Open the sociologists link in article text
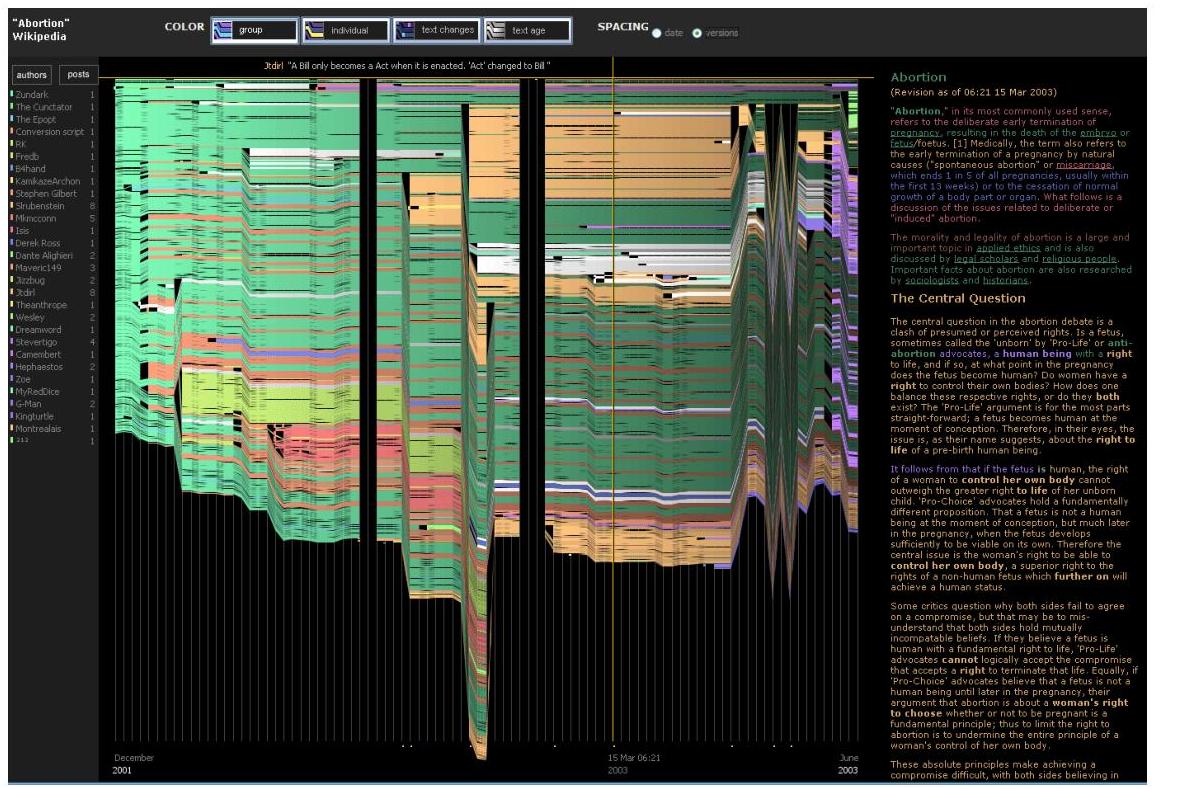 click(921, 281)
